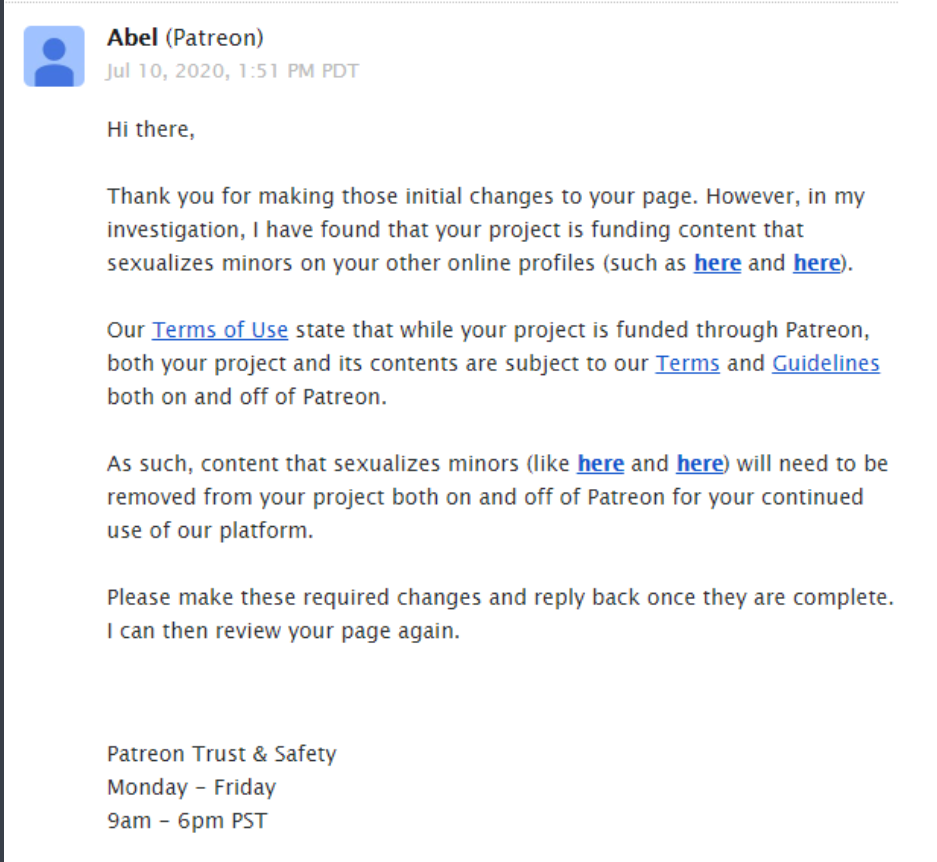Open the 'here' link before 'will need to be'
The image size is (937, 862).
(700, 464)
